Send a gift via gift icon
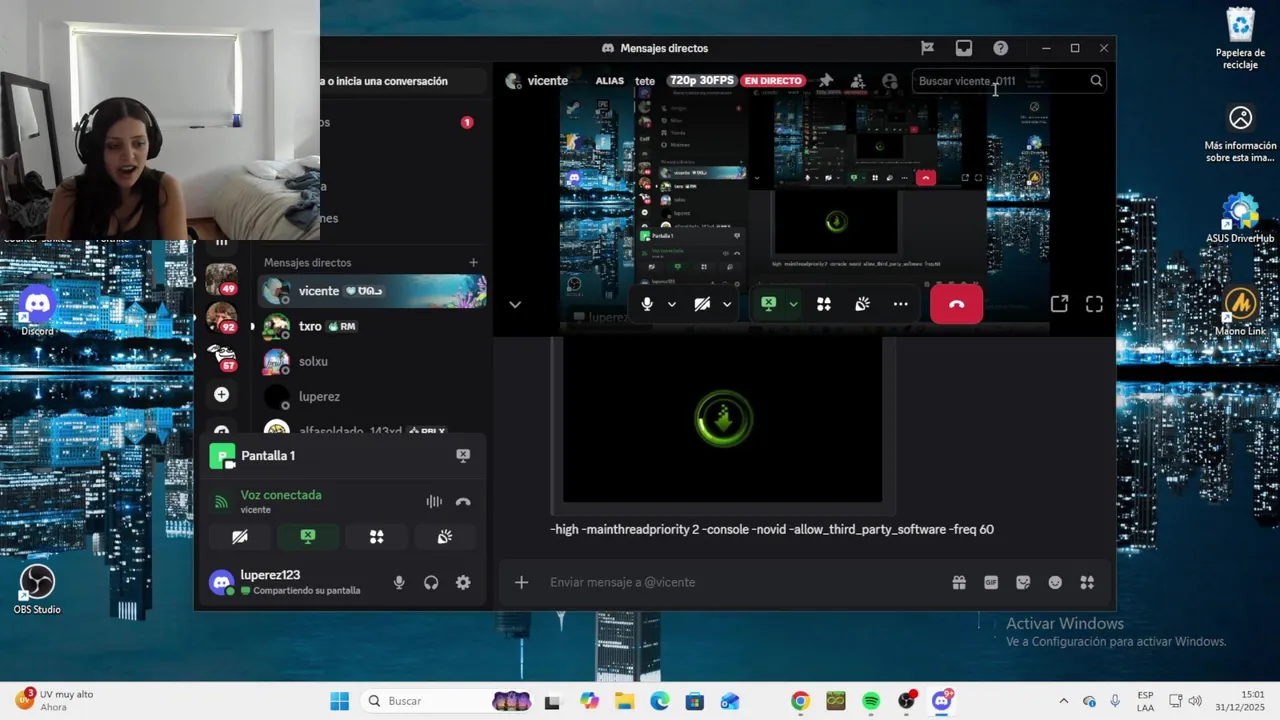Image resolution: width=1280 pixels, height=720 pixels. (959, 582)
